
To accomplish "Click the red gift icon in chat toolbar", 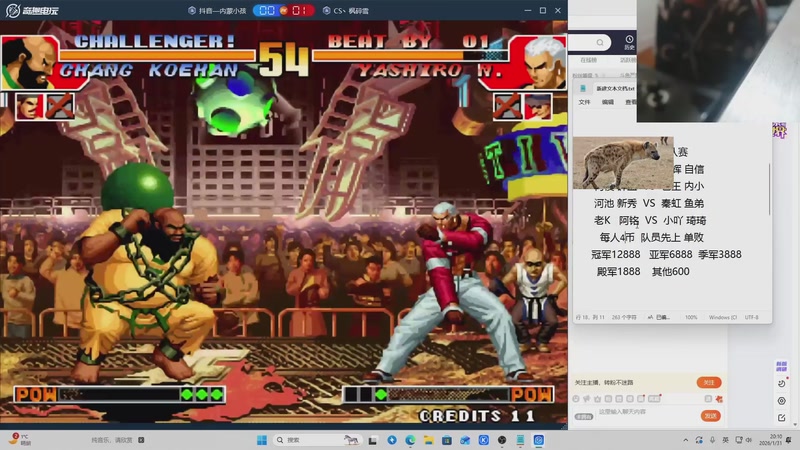I will (719, 399).
